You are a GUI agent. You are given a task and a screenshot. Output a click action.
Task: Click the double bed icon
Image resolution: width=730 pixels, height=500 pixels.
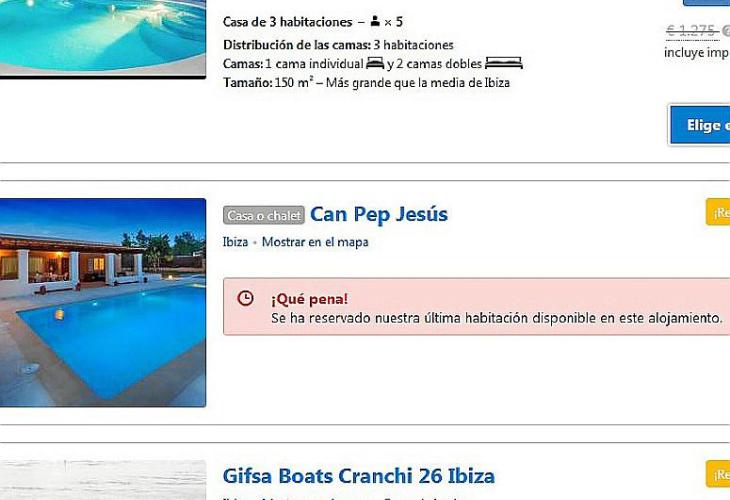point(504,63)
